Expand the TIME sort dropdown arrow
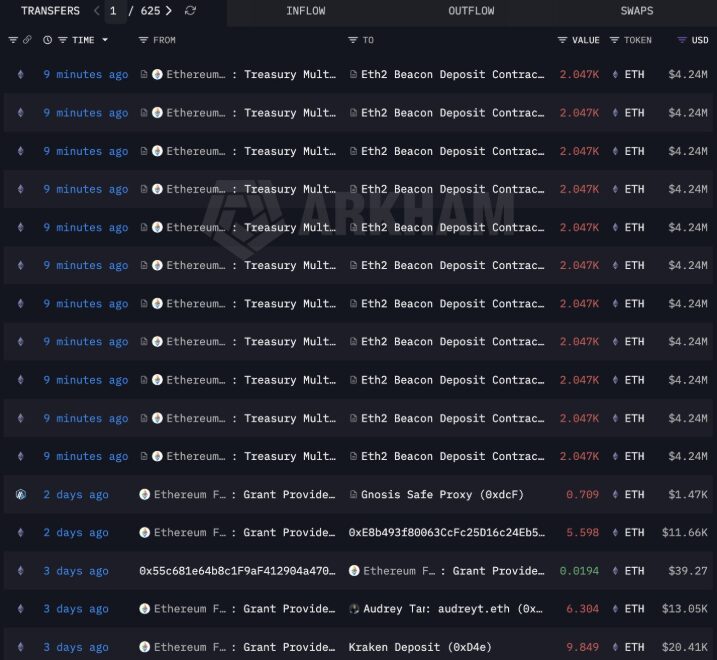This screenshot has width=717, height=660. [105, 40]
